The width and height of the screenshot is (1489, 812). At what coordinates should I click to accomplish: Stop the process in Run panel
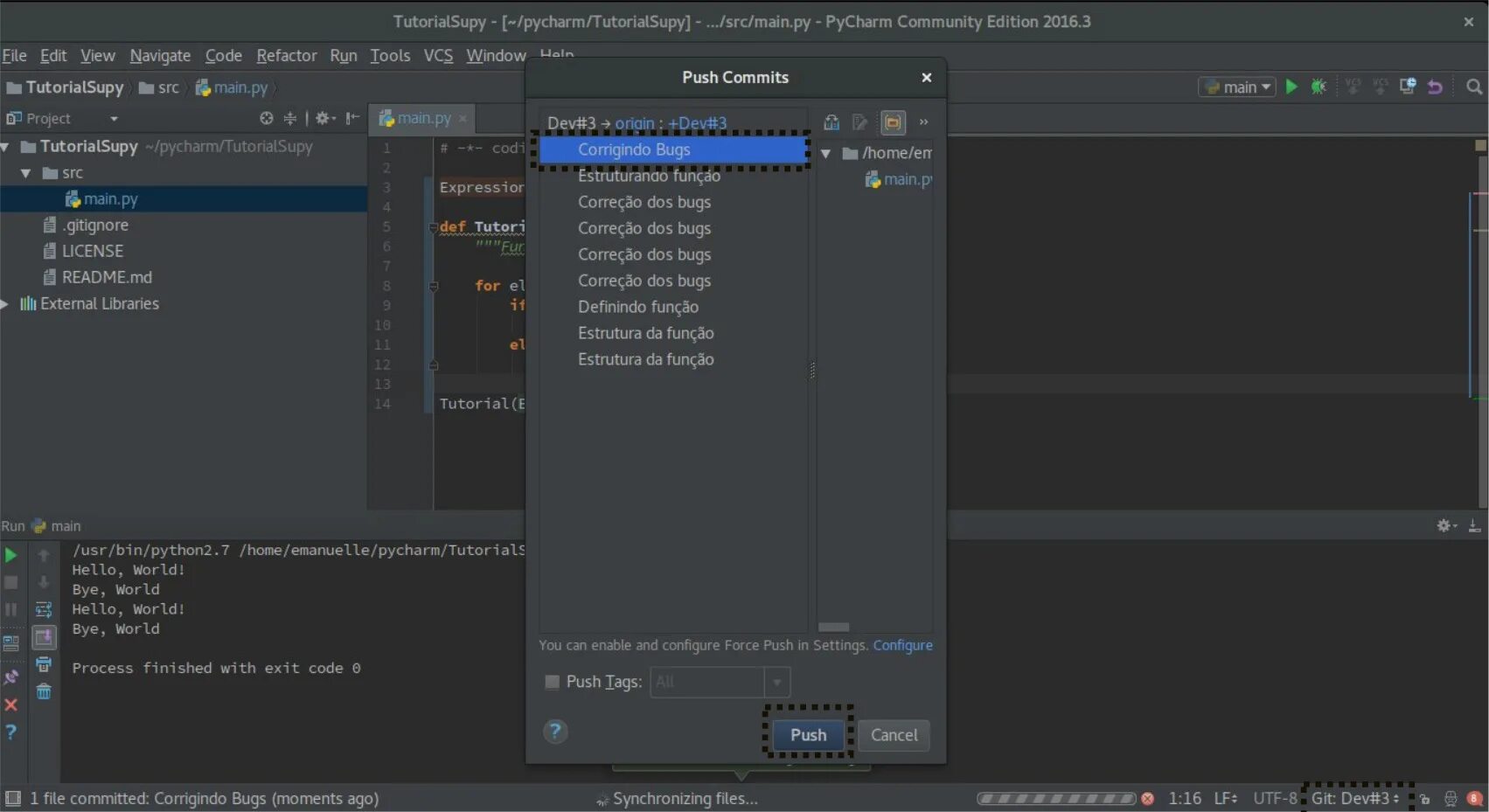tap(11, 582)
